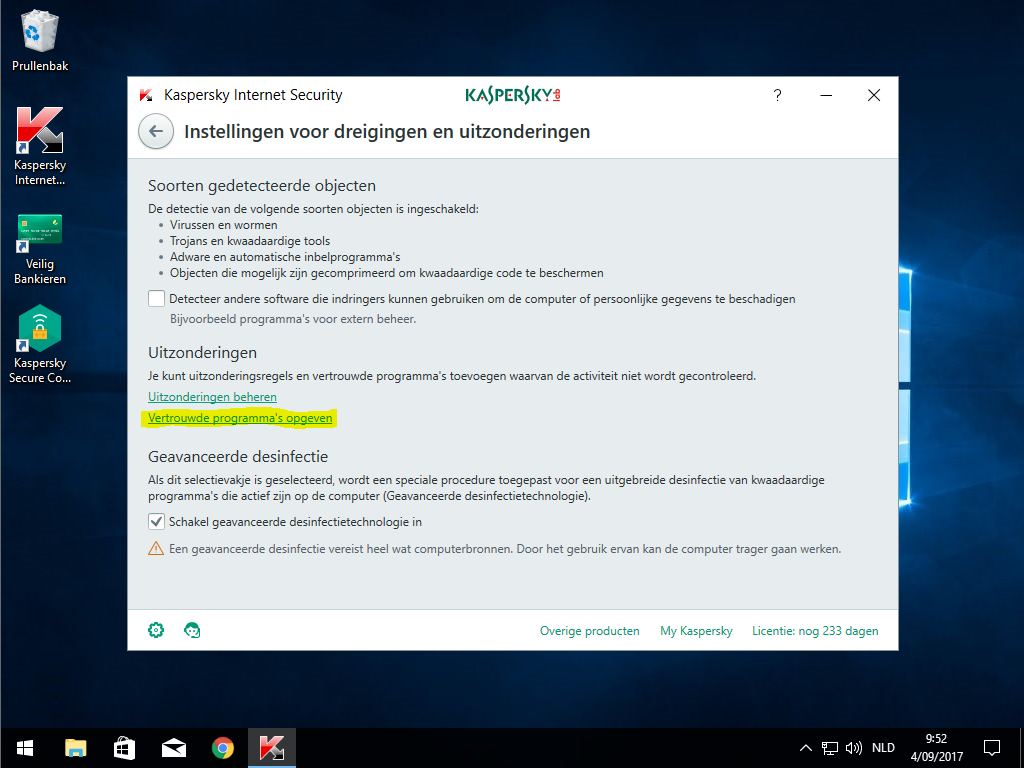
Task: Click the Geavanceerde desinfectie heading
Action: (238, 456)
